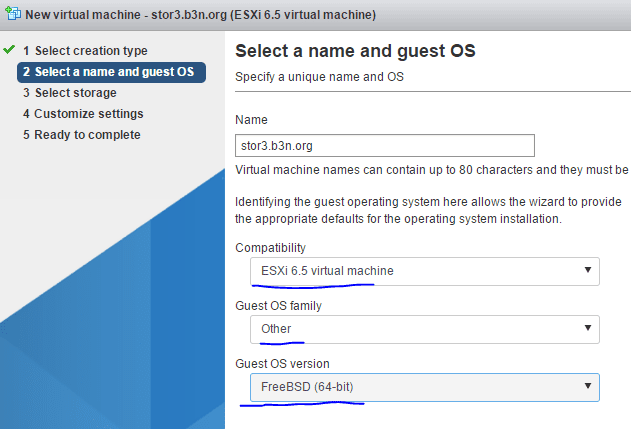Click the green checkmark beside step 1

point(9,50)
